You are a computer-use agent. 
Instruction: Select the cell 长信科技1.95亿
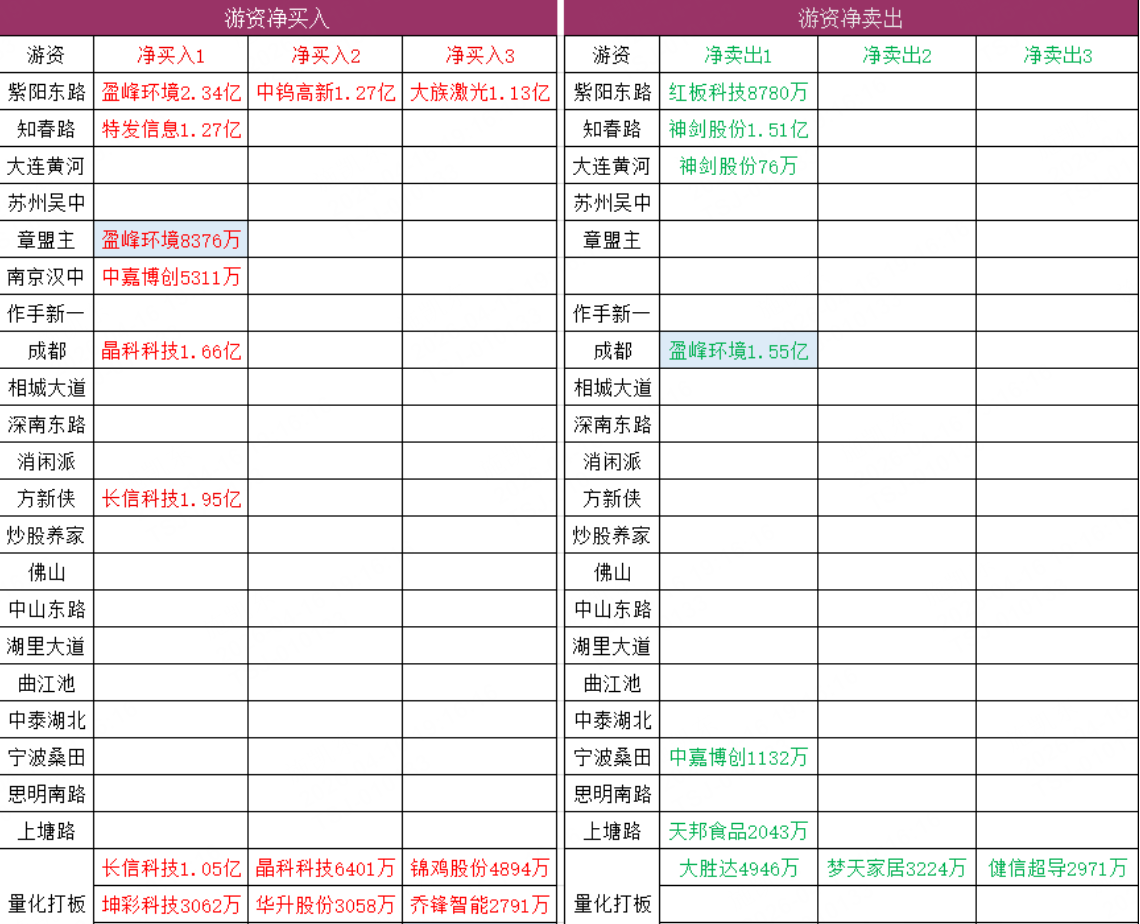(171, 499)
